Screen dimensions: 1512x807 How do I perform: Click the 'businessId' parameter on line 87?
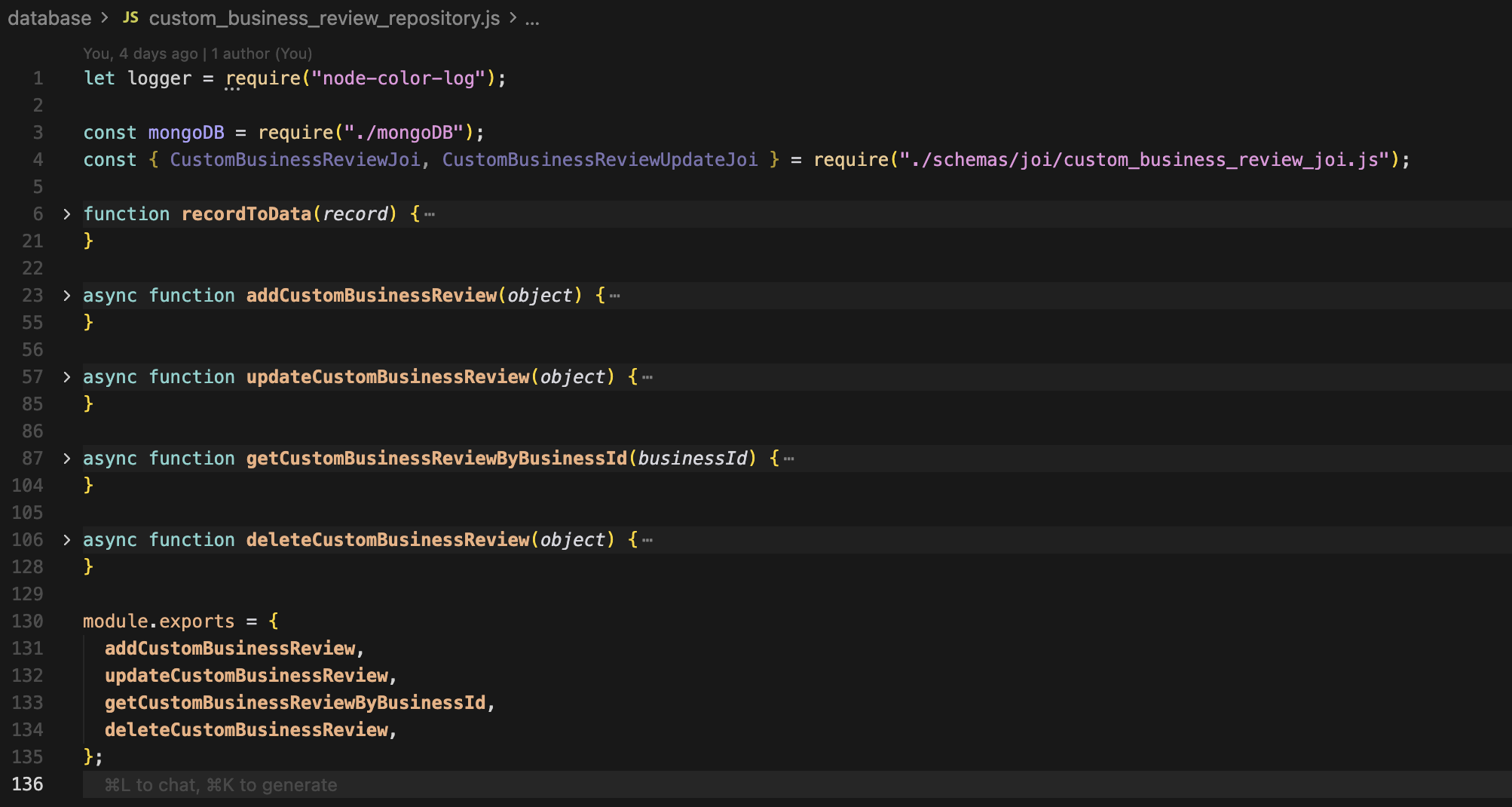tap(693, 459)
